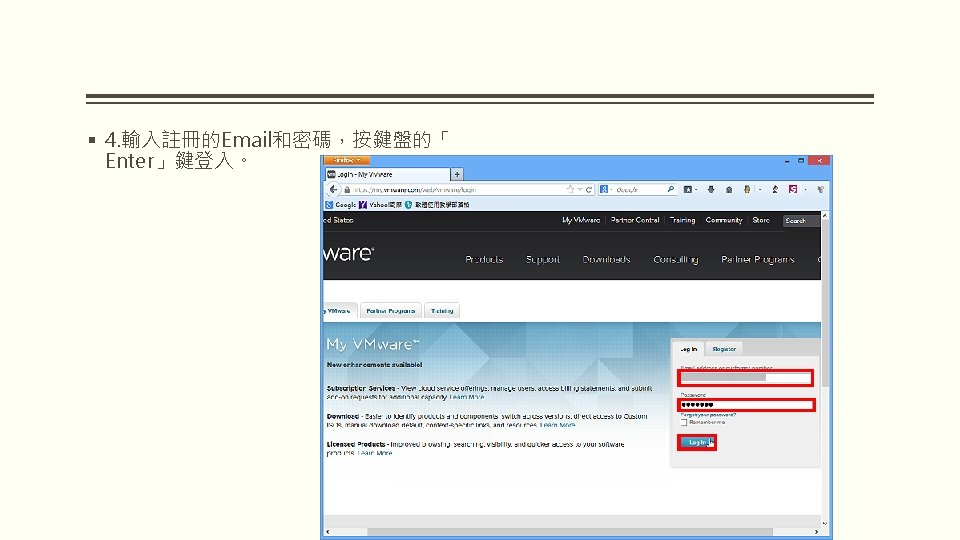The image size is (960, 540).
Task: Click Forgot your password link
Action: (x=708, y=415)
